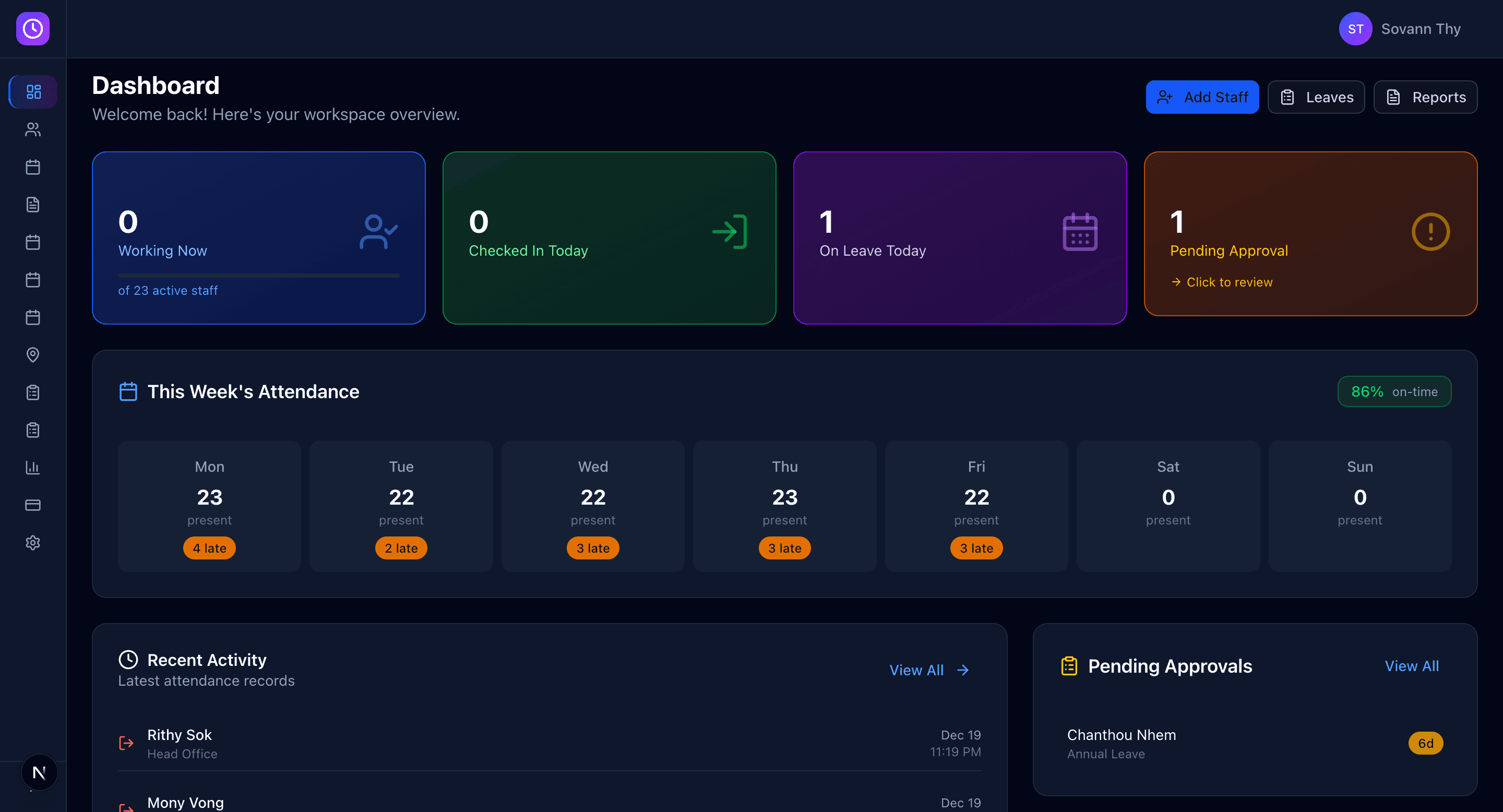Open the document/reports file icon in sidebar
Image resolution: width=1503 pixels, height=812 pixels.
(x=33, y=204)
